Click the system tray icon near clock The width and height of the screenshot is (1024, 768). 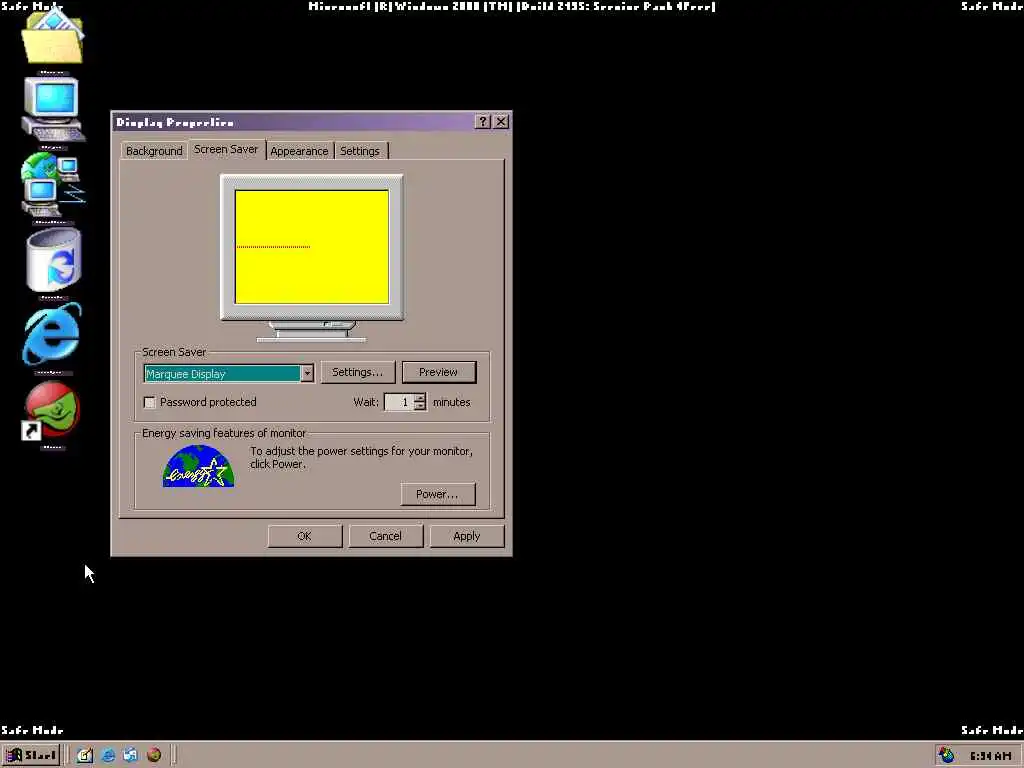[946, 756]
